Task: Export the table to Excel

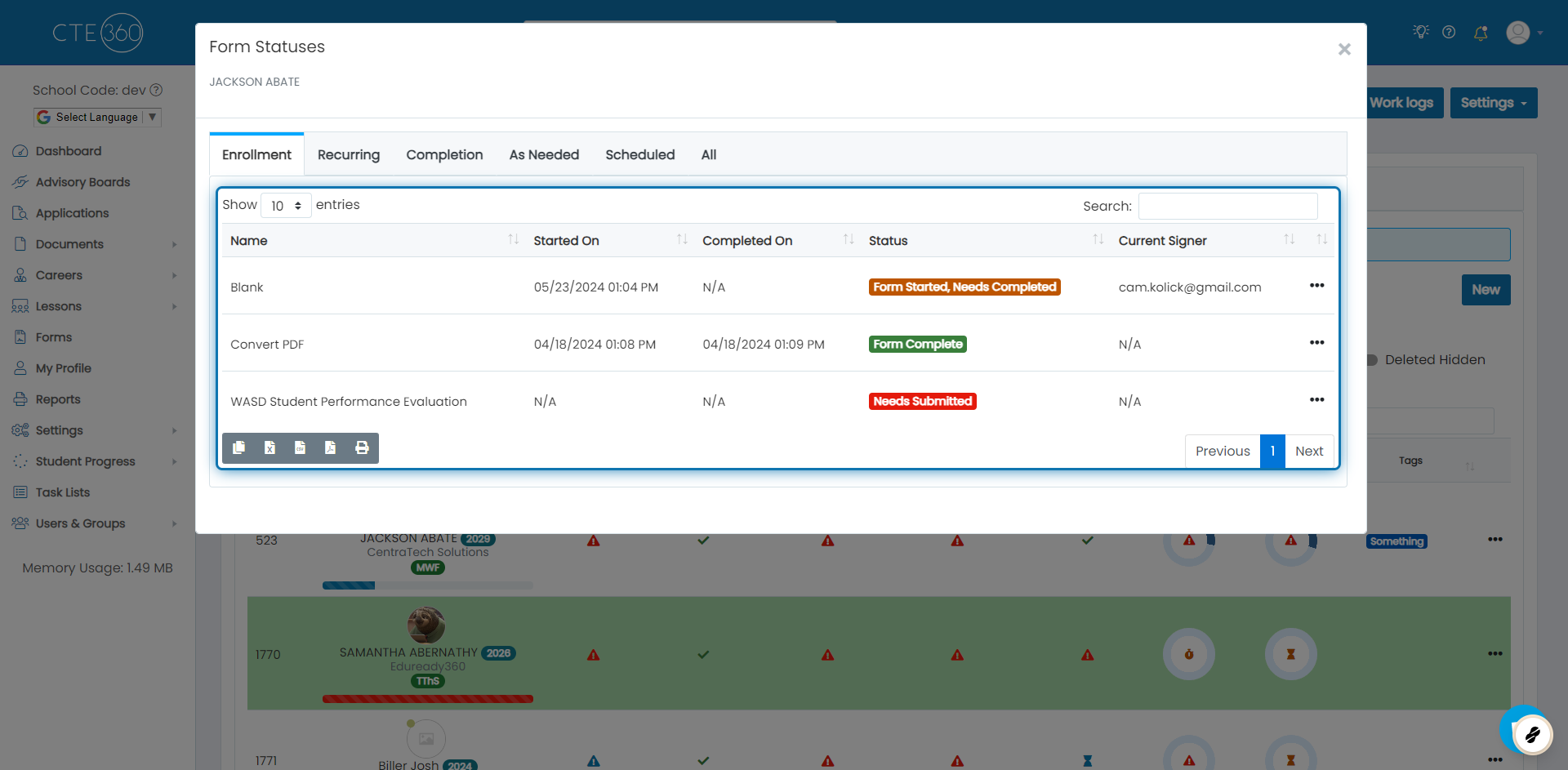Action: (x=269, y=447)
